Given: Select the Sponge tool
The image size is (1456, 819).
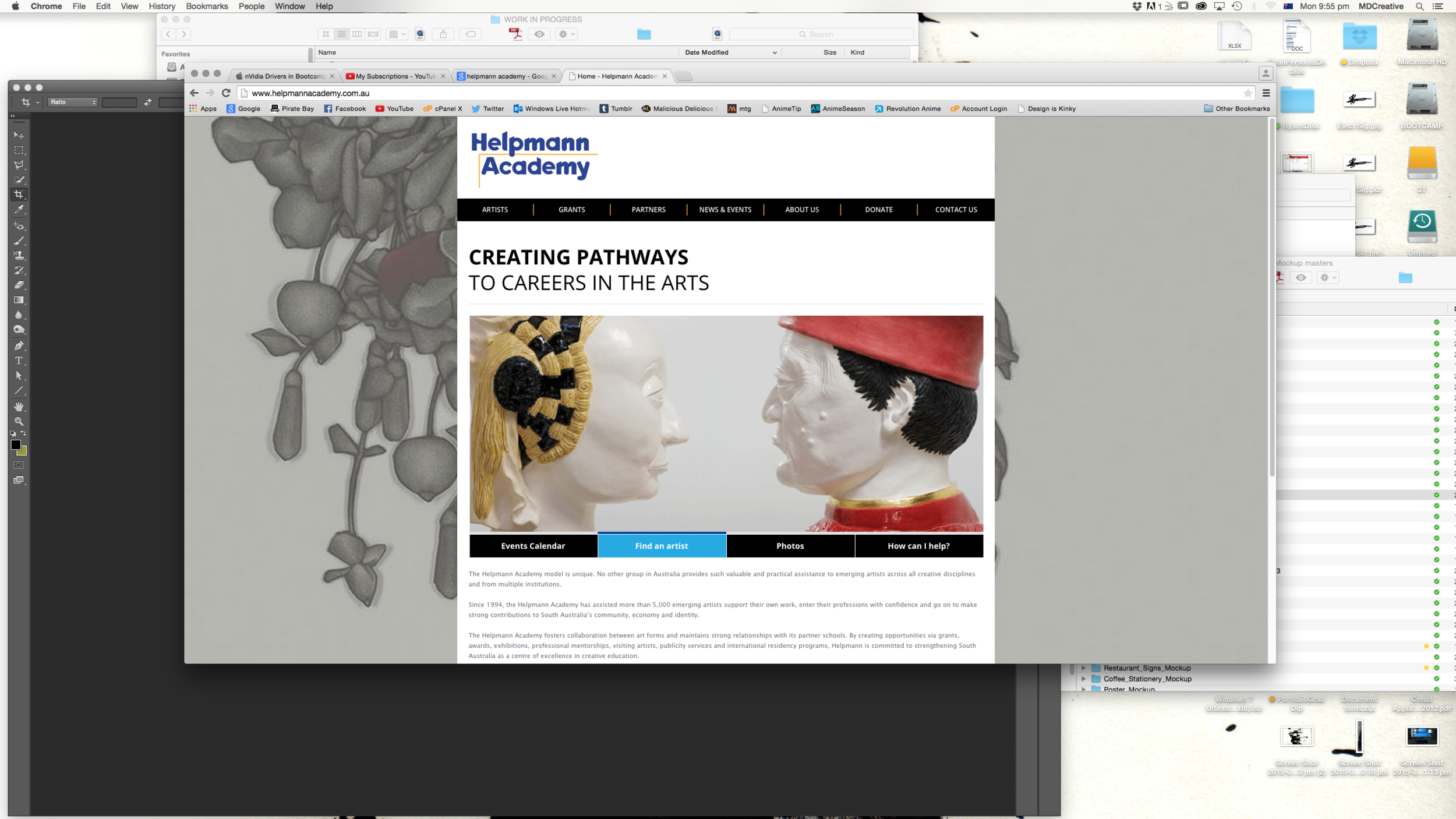Looking at the screenshot, I should tap(19, 330).
